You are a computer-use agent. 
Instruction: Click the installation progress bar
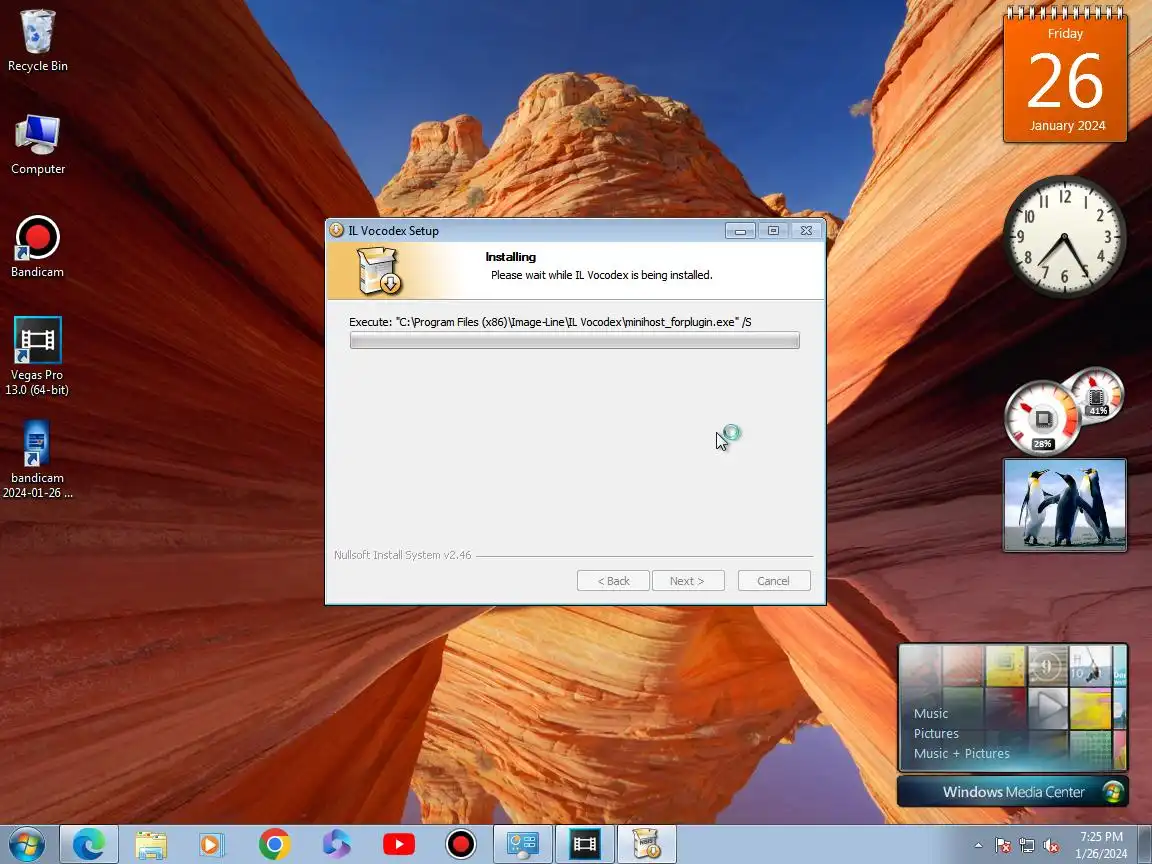coord(575,340)
